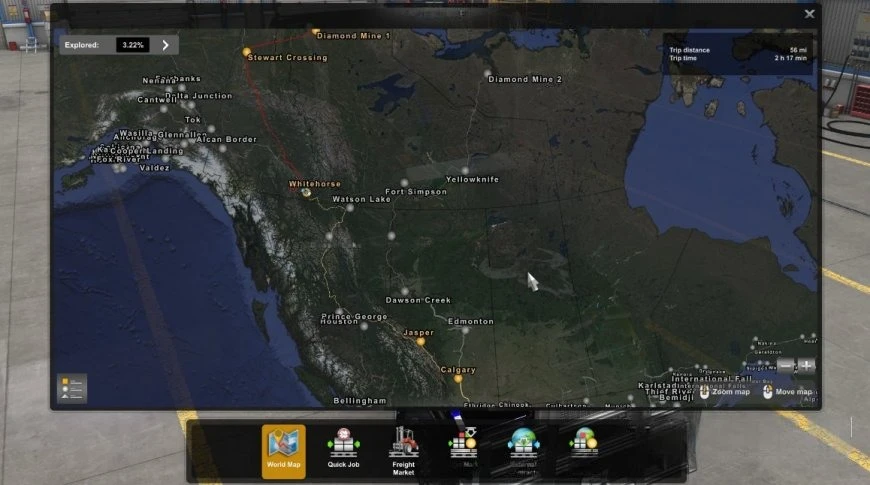The width and height of the screenshot is (870, 485).
Task: Open the Freight Market
Action: tap(403, 451)
